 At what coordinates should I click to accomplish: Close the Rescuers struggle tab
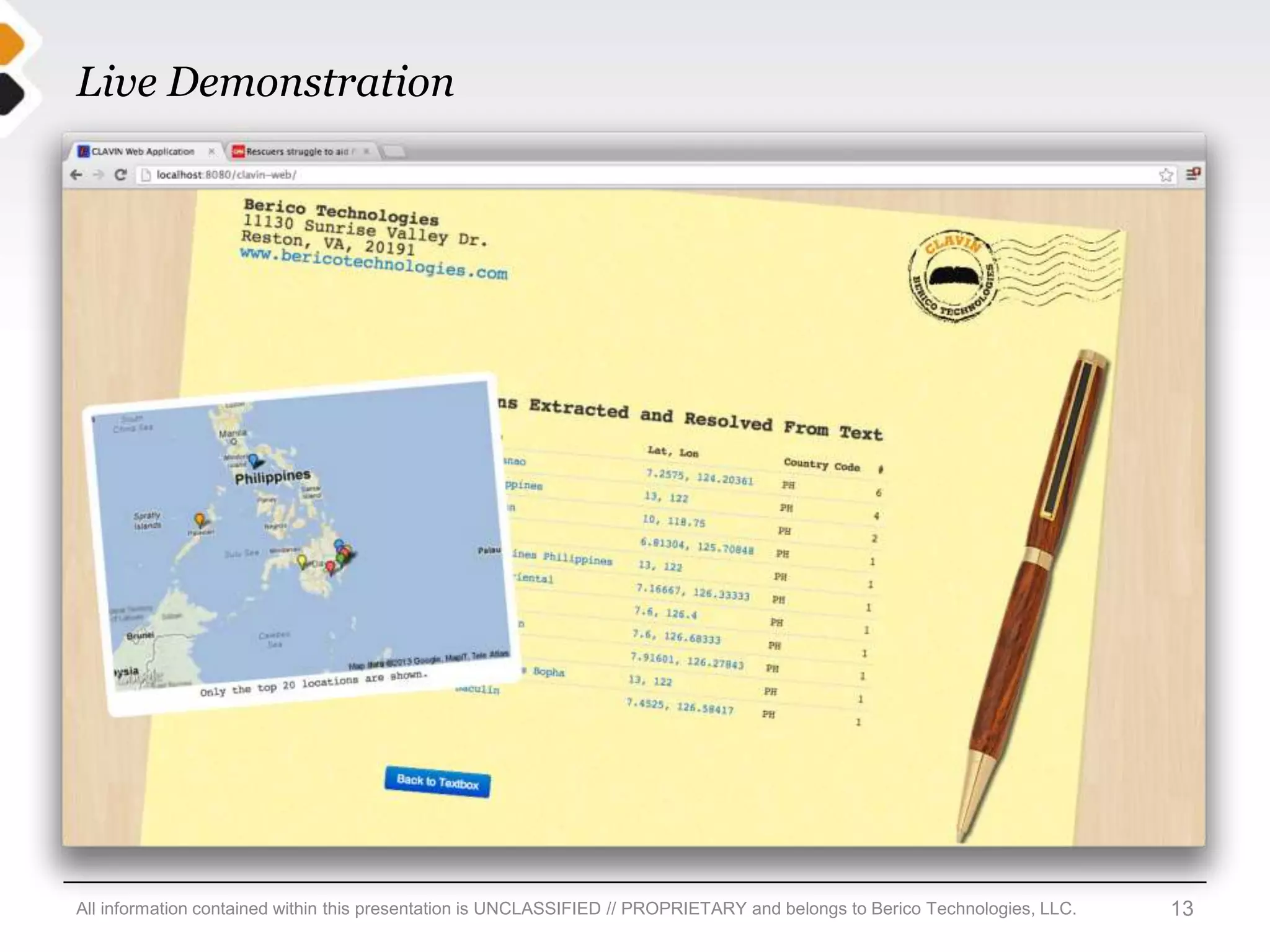(366, 151)
